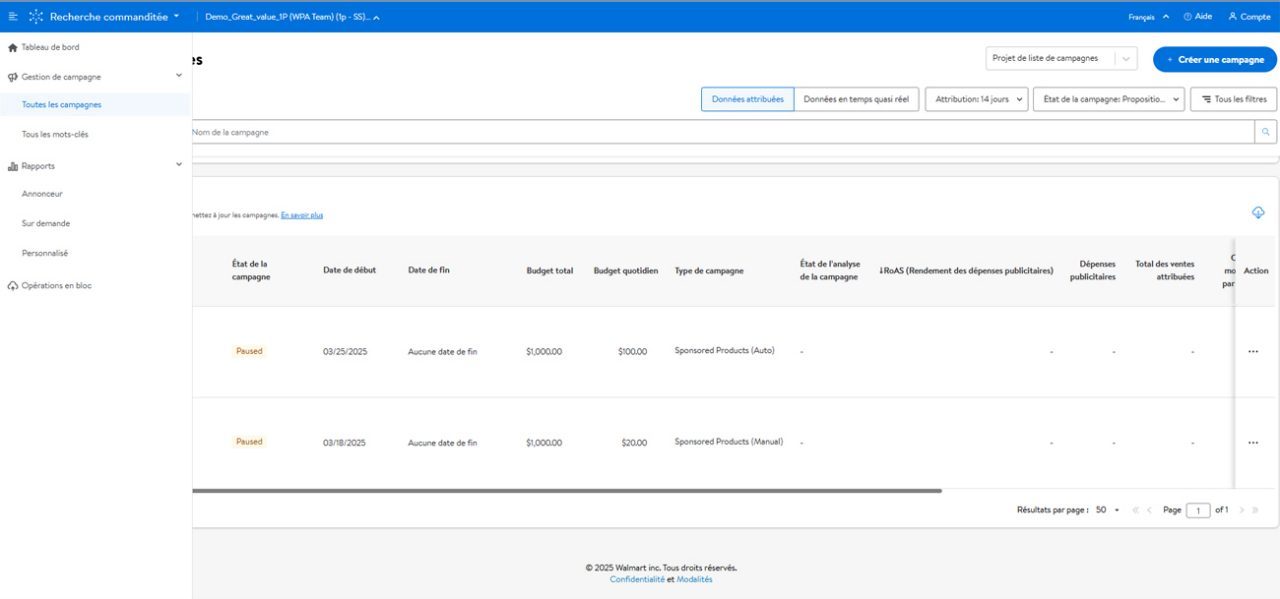Select Données attribuées toggle

pos(747,99)
